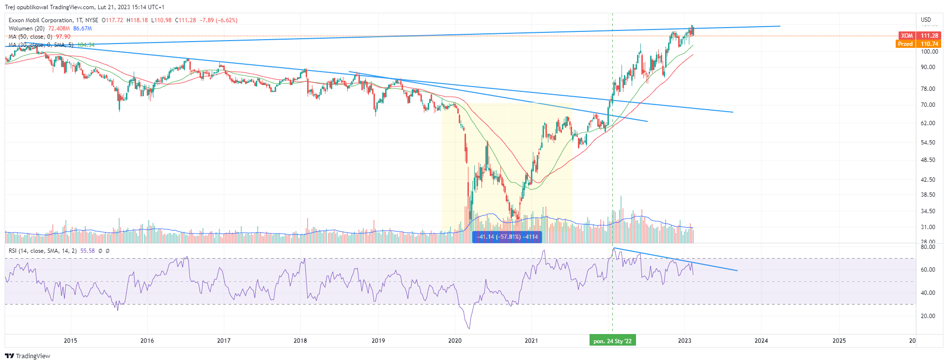This screenshot has height=364, width=948.
Task: Click the '78.00' price axis label
Action: (x=927, y=88)
